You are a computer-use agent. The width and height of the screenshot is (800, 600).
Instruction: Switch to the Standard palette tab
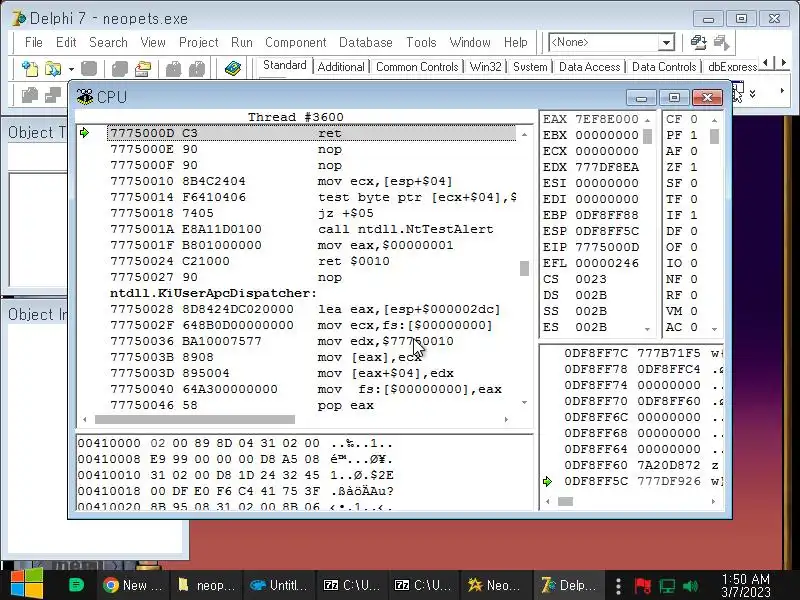pyautogui.click(x=285, y=66)
